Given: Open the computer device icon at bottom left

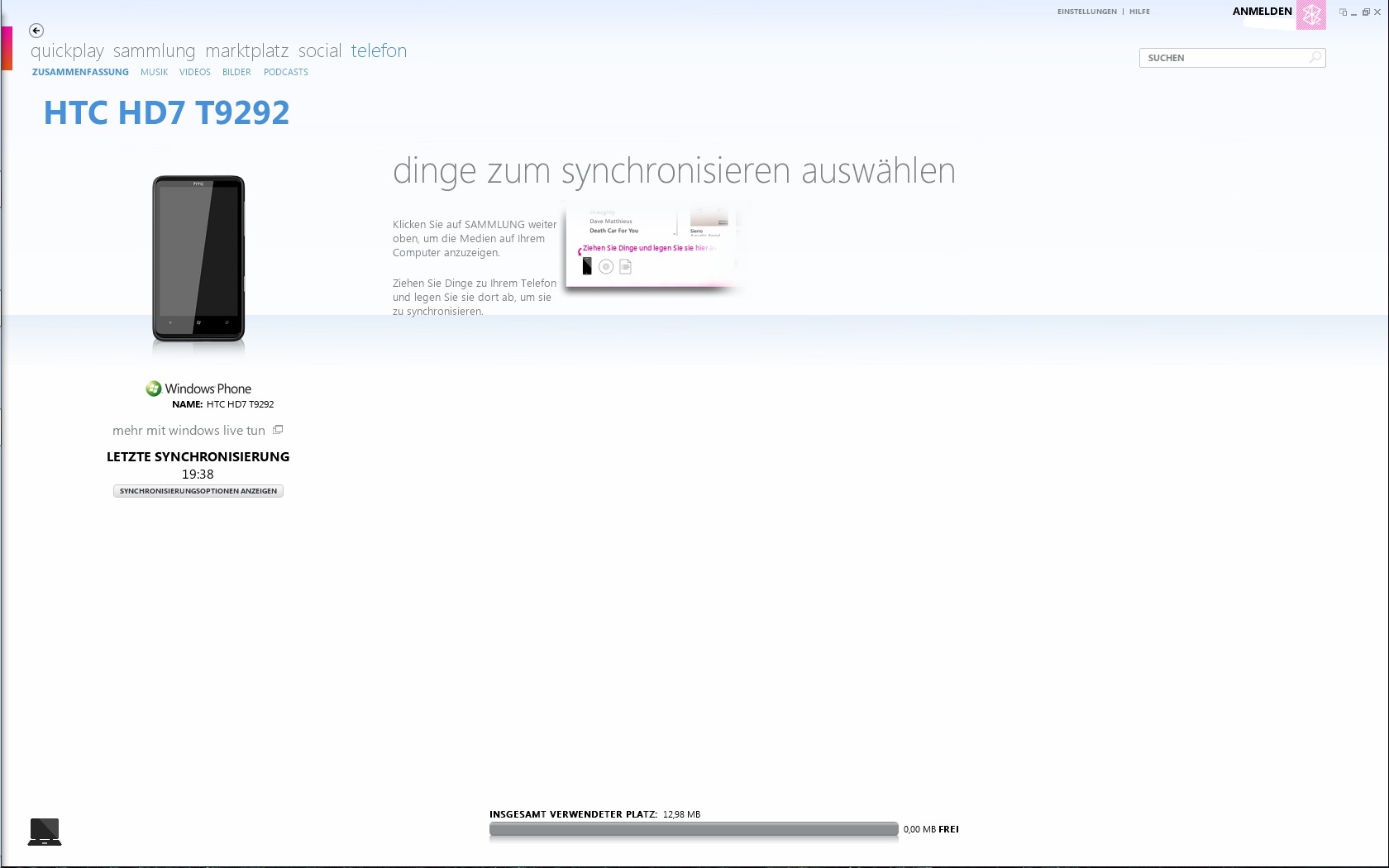Looking at the screenshot, I should tap(45, 832).
